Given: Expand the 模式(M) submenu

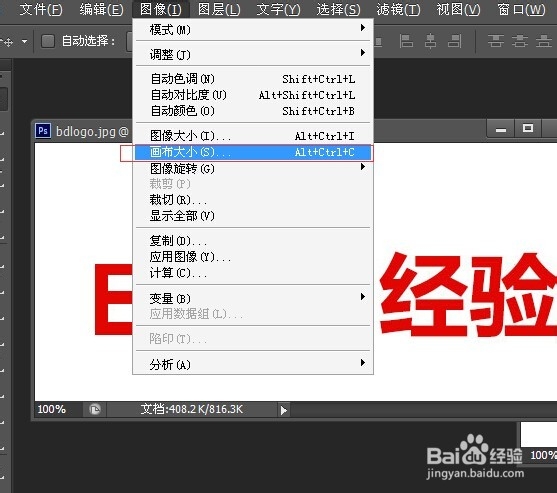Looking at the screenshot, I should point(253,29).
